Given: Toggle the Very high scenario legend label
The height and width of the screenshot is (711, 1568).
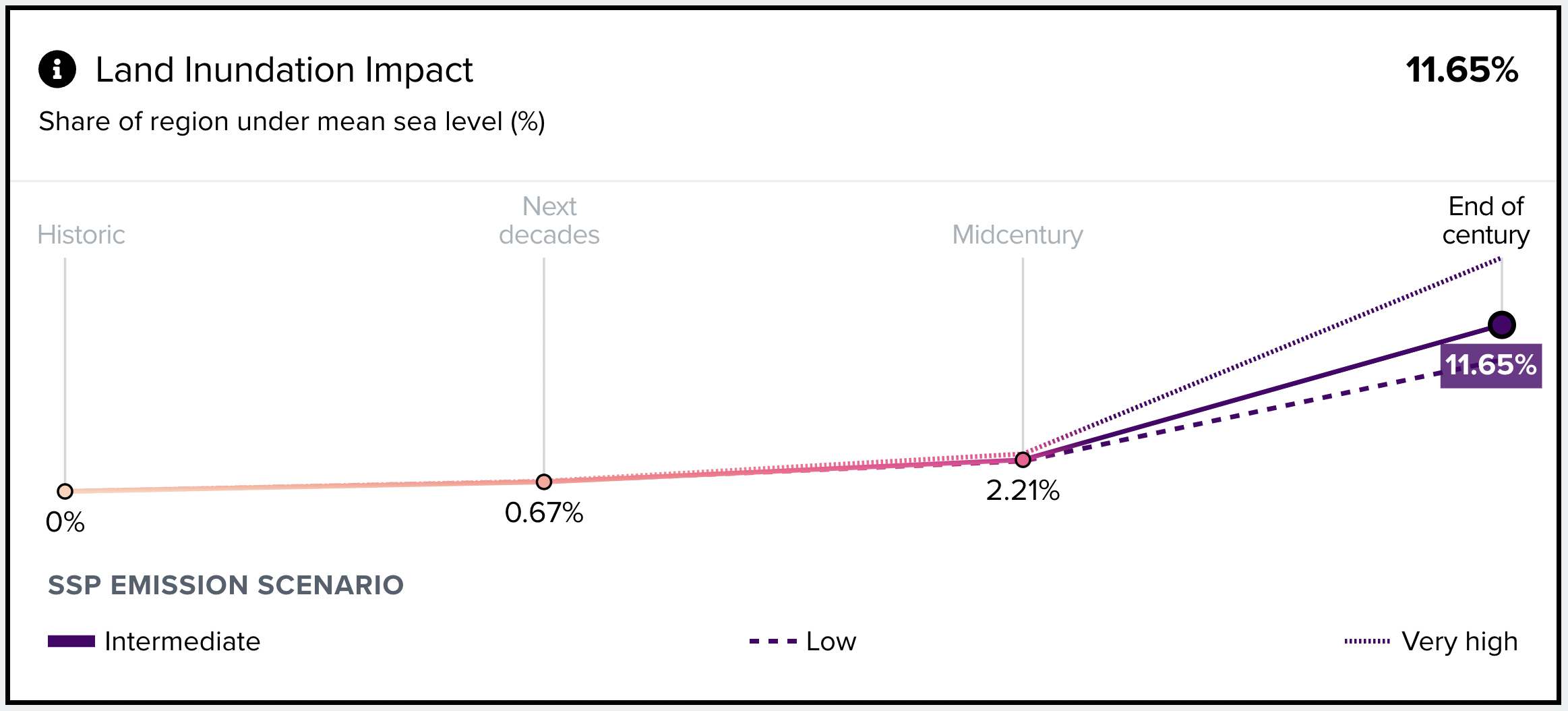Looking at the screenshot, I should coord(1459,642).
